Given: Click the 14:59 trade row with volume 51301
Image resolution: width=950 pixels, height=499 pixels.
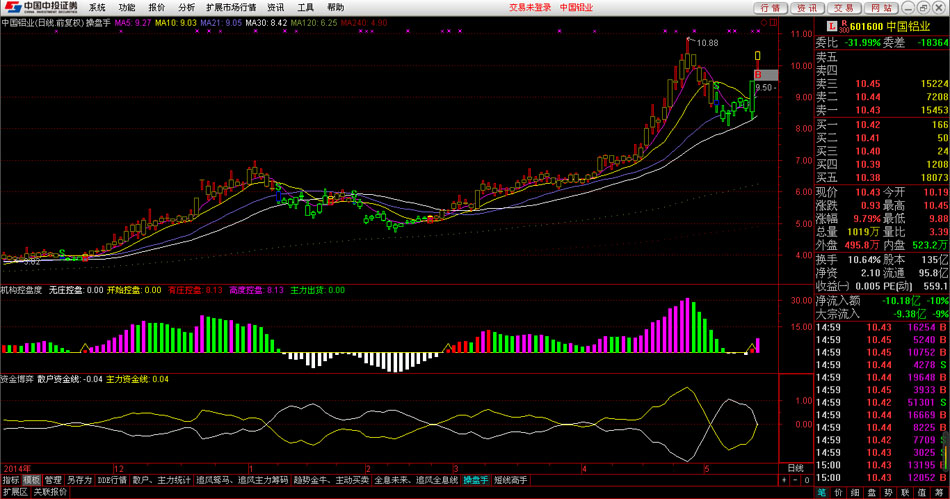Looking at the screenshot, I should point(882,402).
